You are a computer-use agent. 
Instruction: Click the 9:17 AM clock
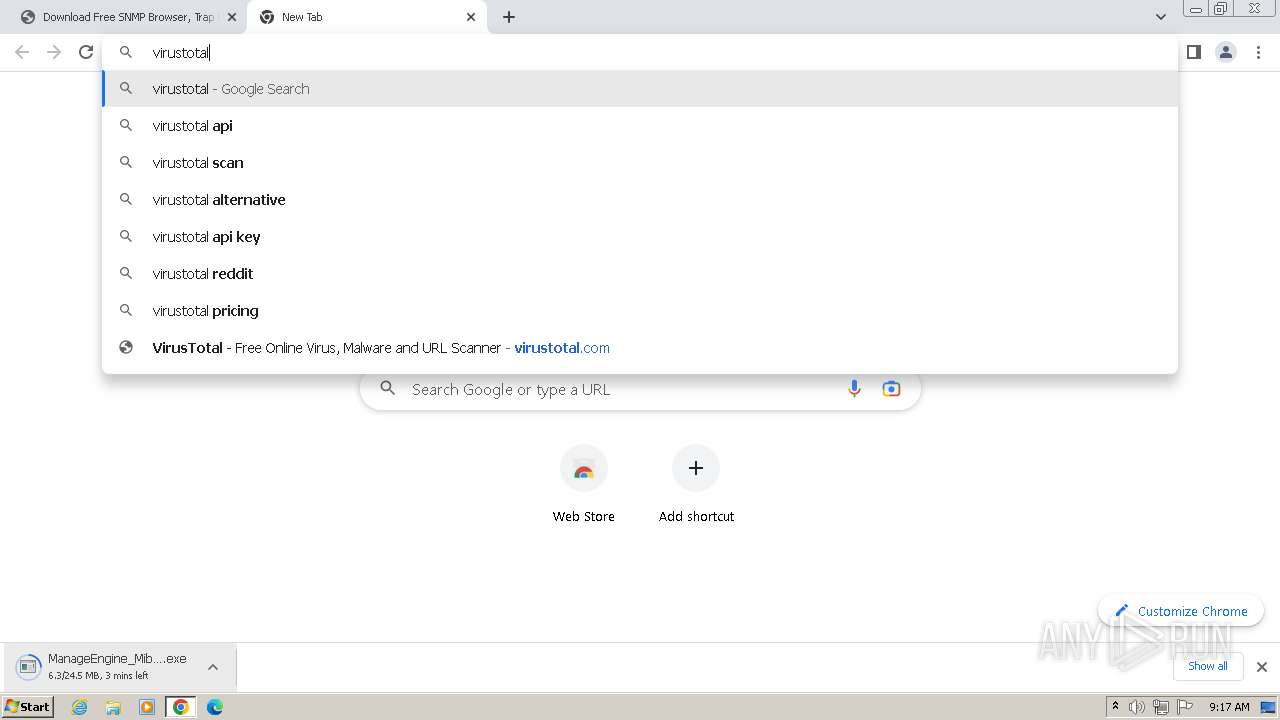pyautogui.click(x=1229, y=707)
